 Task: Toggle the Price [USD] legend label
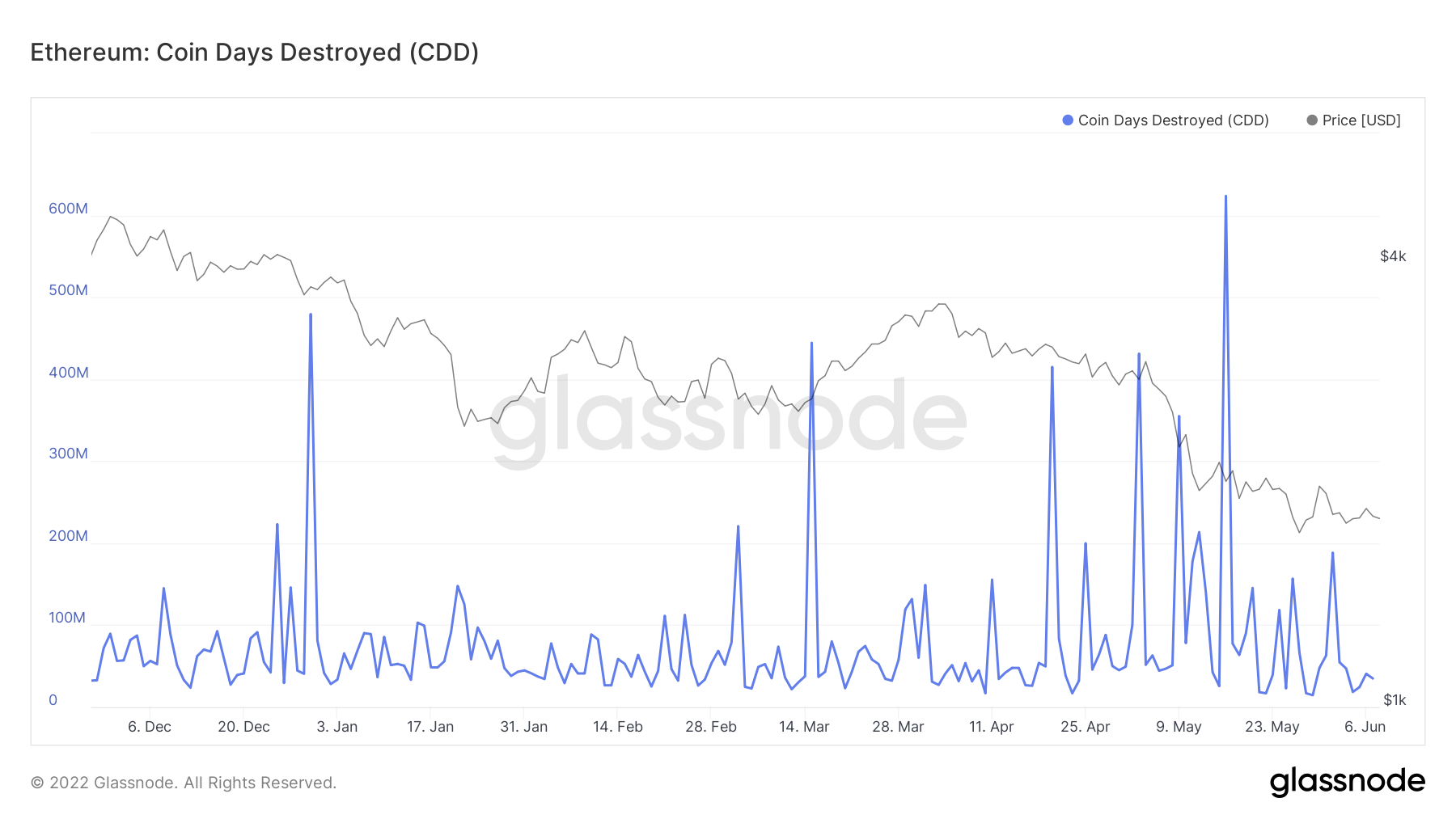coord(1361,120)
